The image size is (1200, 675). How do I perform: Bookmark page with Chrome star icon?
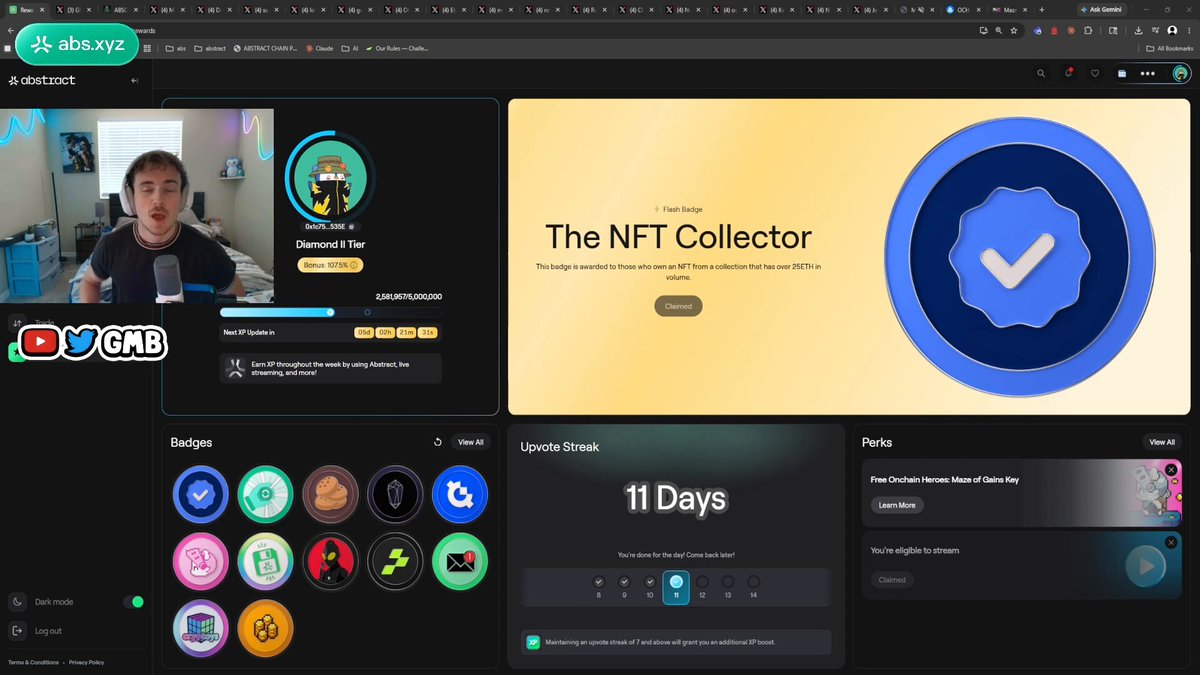pos(1014,31)
